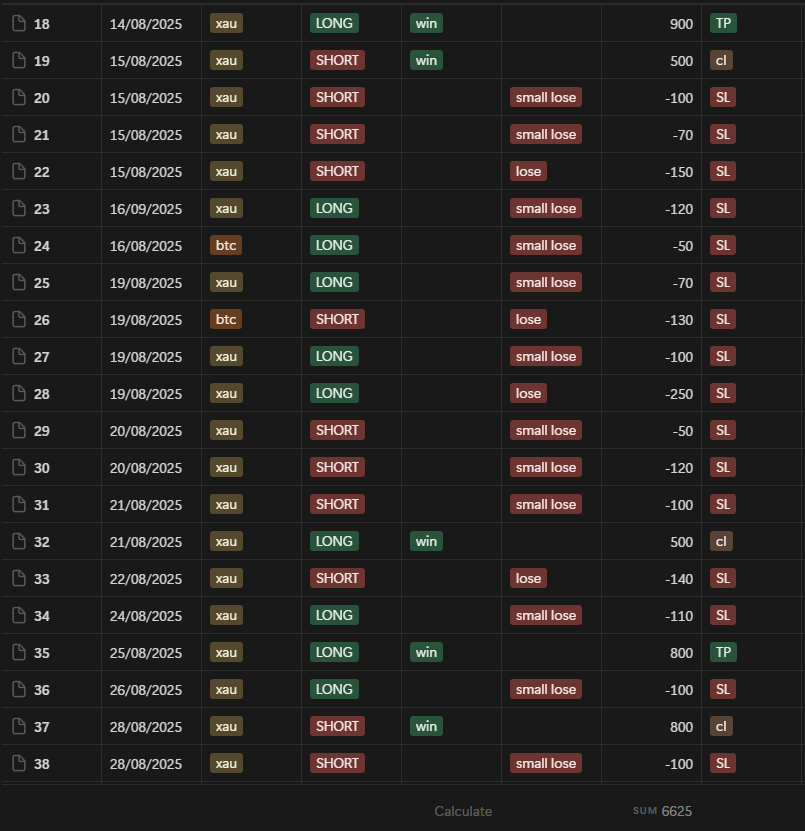Select the document icon of row 28

(18, 393)
